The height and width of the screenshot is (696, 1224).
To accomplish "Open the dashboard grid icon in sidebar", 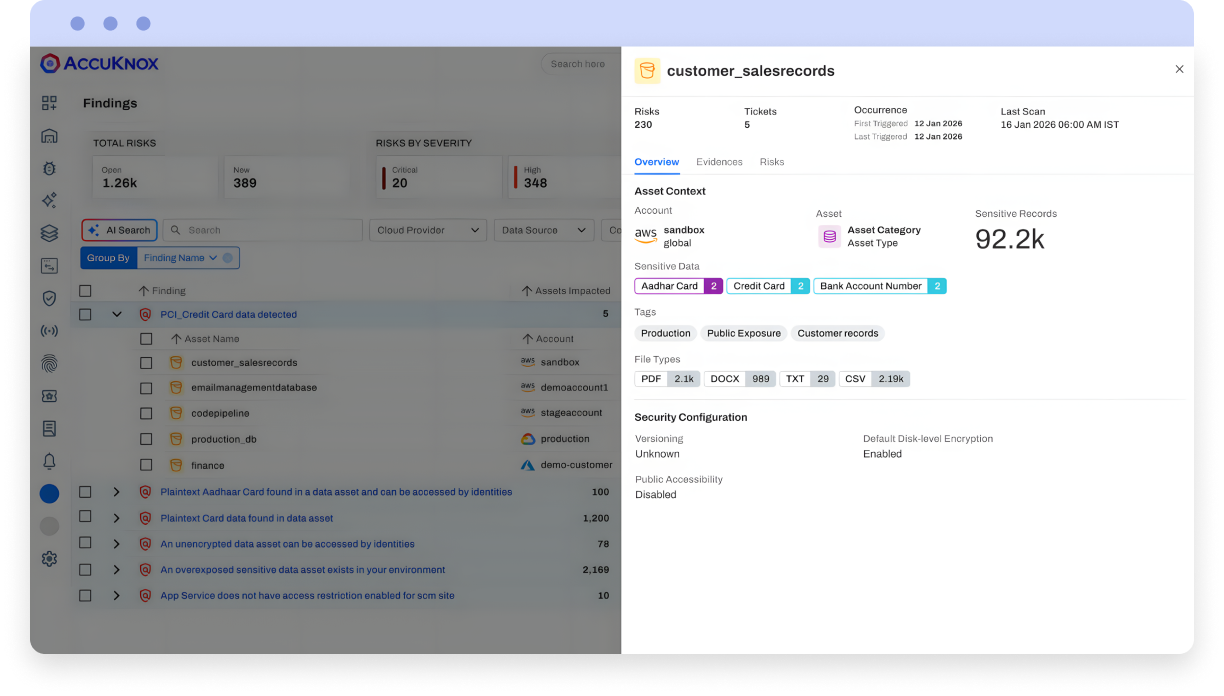I will [49, 103].
